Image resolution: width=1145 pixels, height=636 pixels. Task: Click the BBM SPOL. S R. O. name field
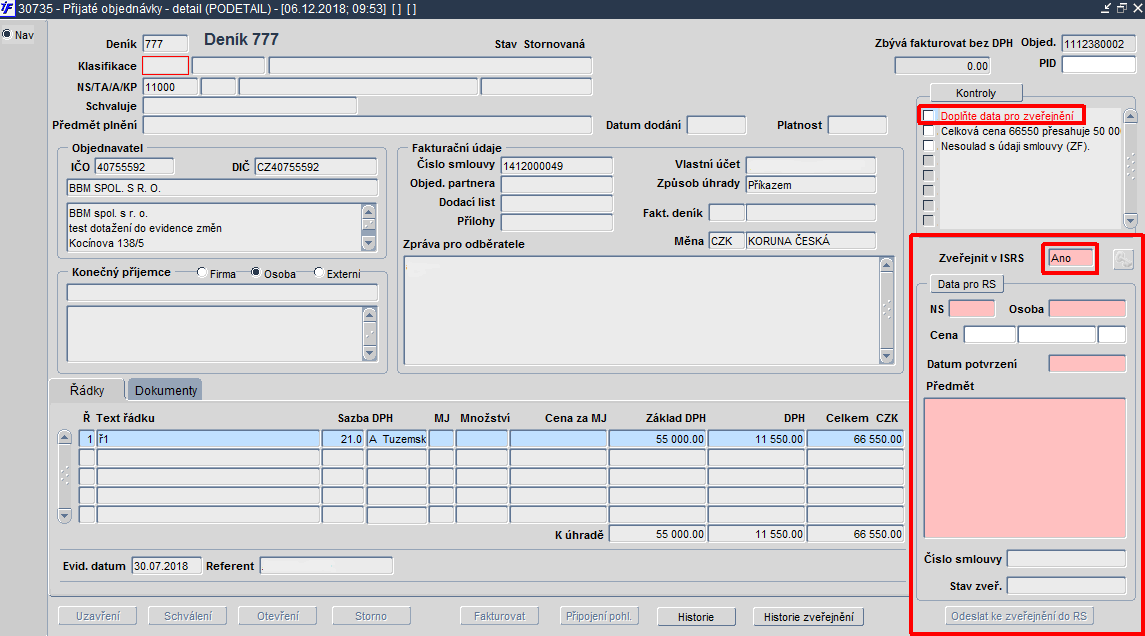click(x=222, y=188)
